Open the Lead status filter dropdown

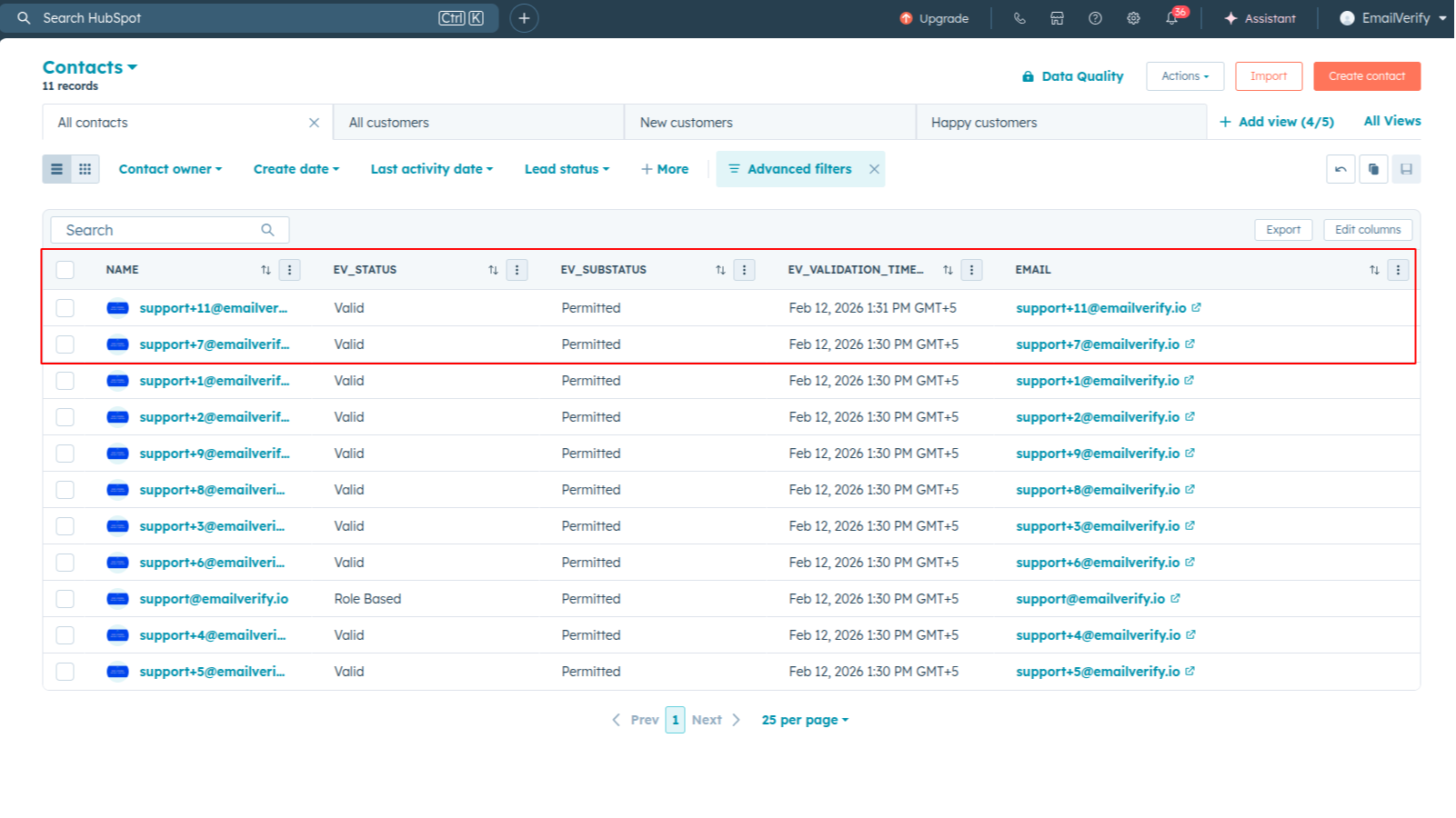[566, 169]
